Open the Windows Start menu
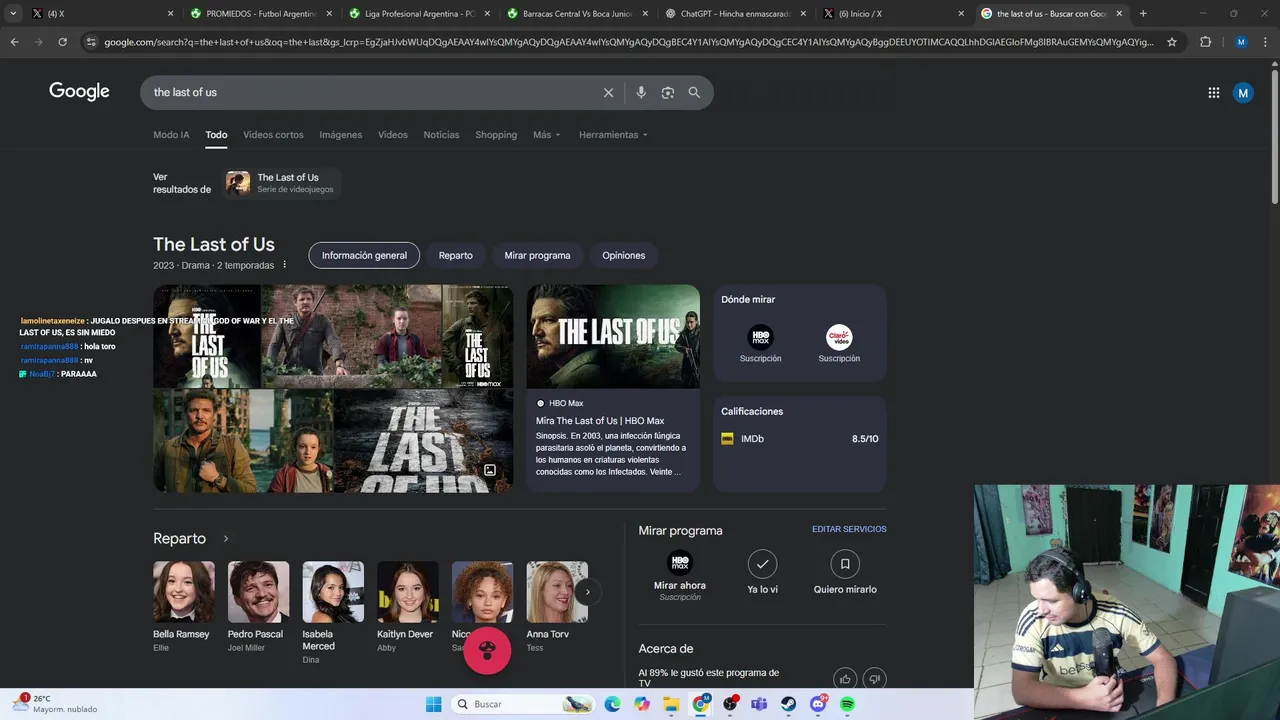The image size is (1280, 720). [433, 704]
